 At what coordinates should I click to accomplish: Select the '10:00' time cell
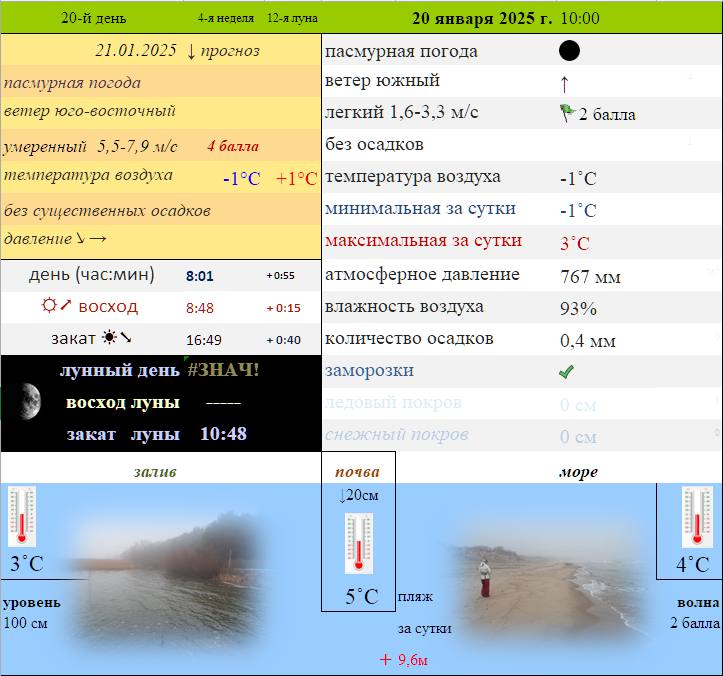point(580,18)
